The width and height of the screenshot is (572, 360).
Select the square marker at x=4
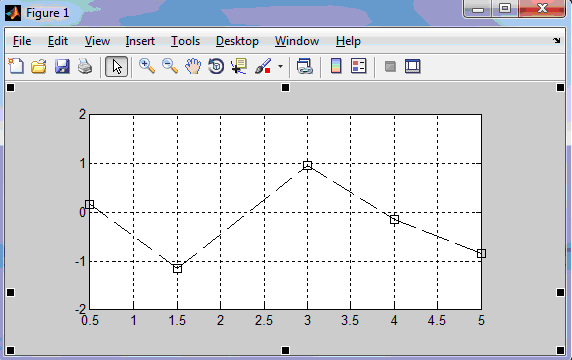pyautogui.click(x=394, y=220)
